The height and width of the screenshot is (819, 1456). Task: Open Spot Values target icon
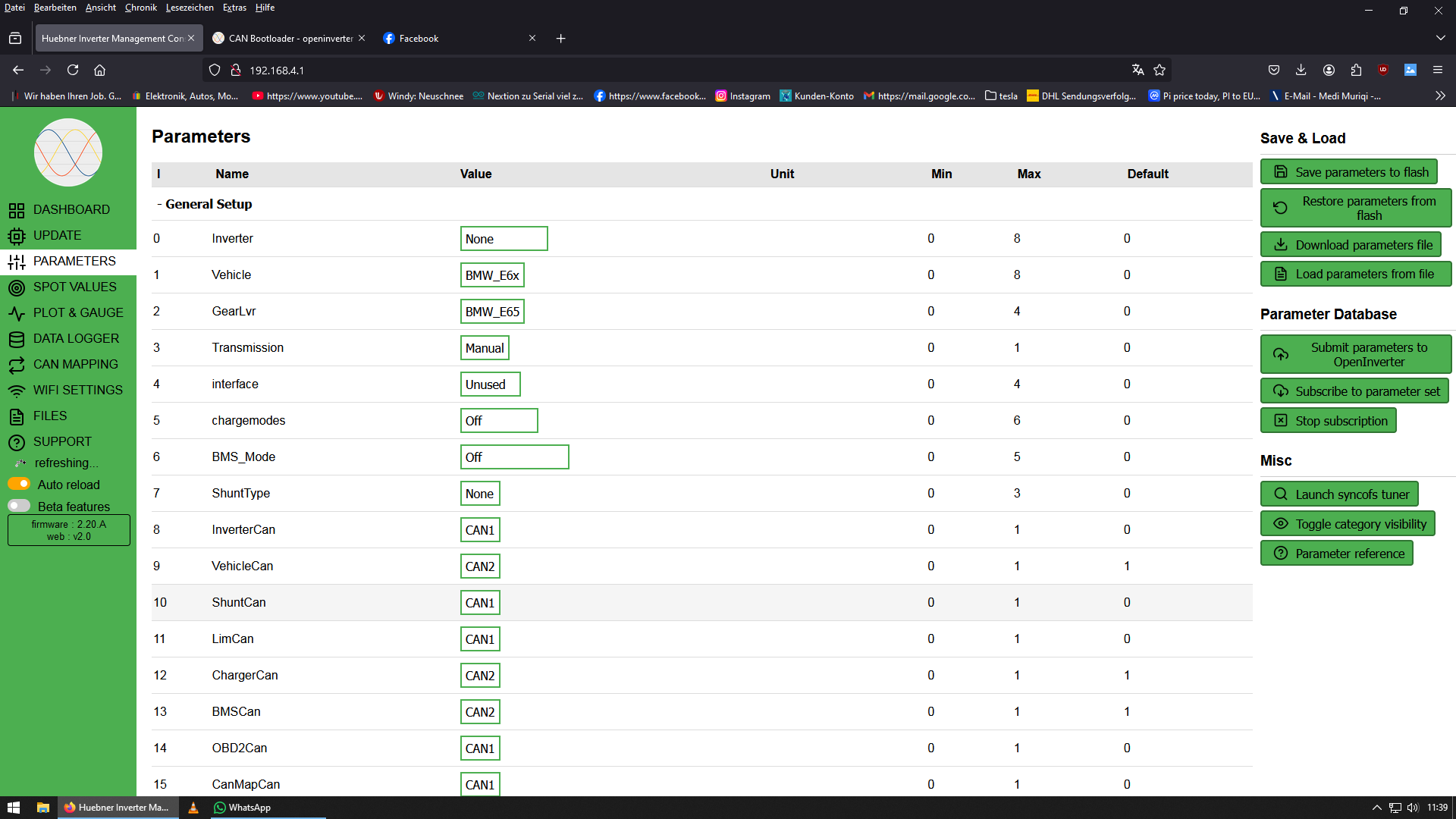(17, 287)
